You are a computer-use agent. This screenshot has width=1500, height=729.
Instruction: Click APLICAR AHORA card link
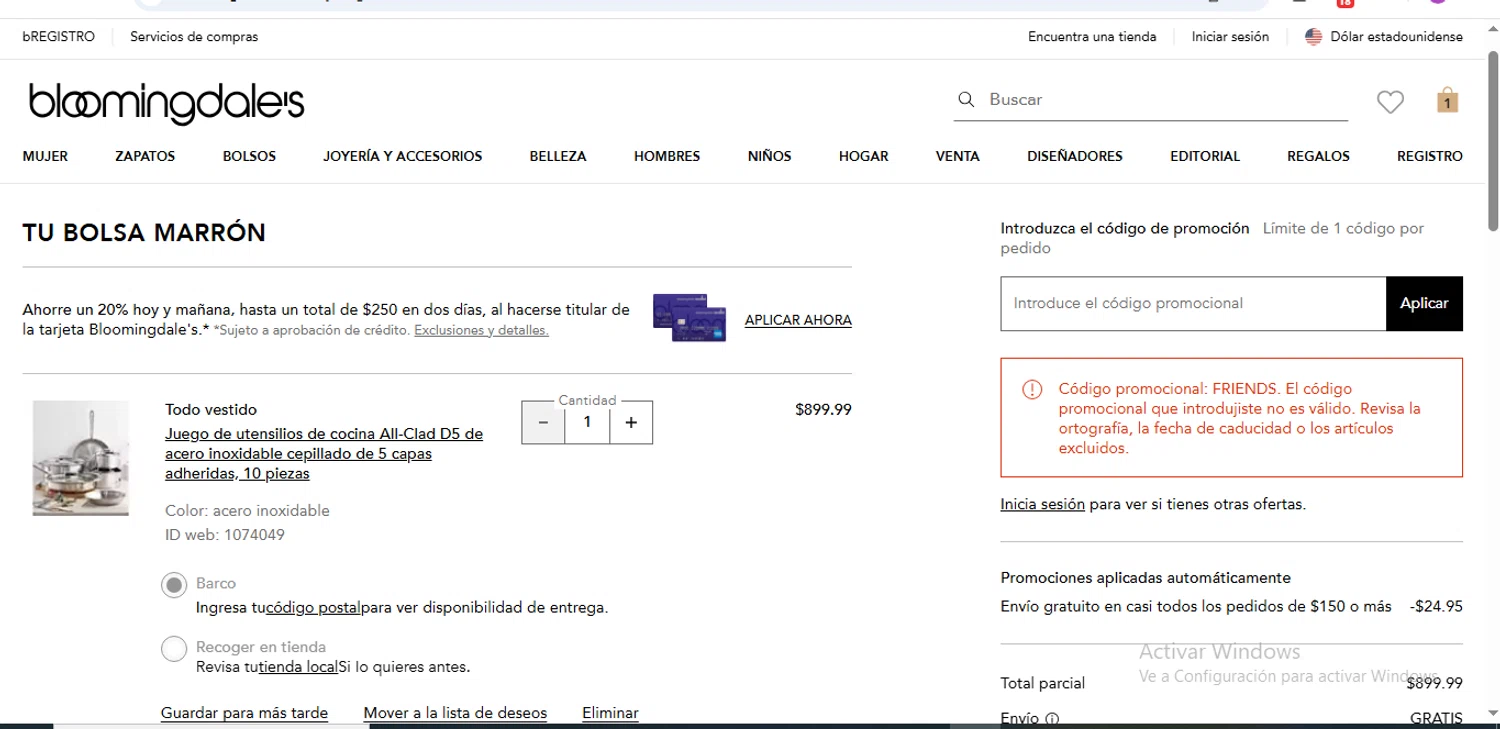click(798, 320)
